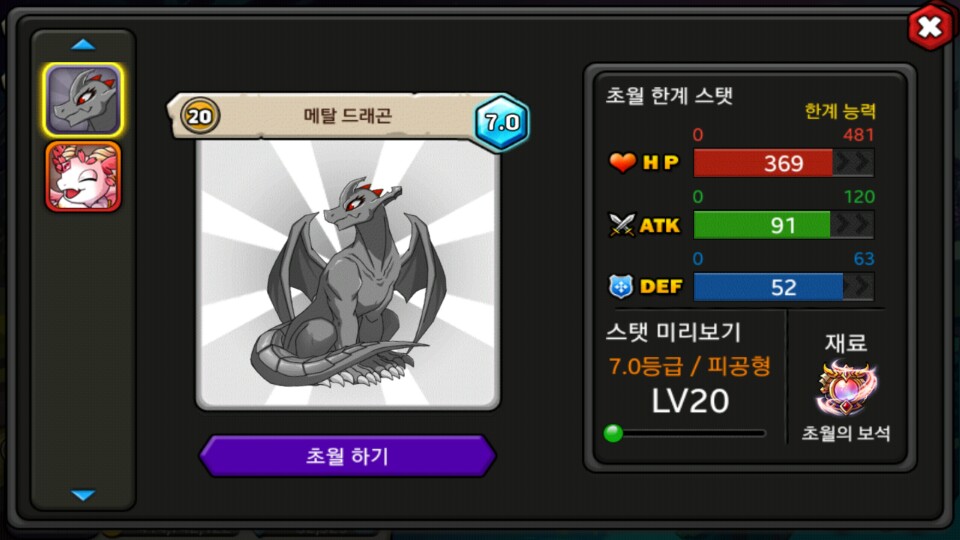Click the blue shield DEF icon
This screenshot has height=540, width=960.
(x=621, y=287)
